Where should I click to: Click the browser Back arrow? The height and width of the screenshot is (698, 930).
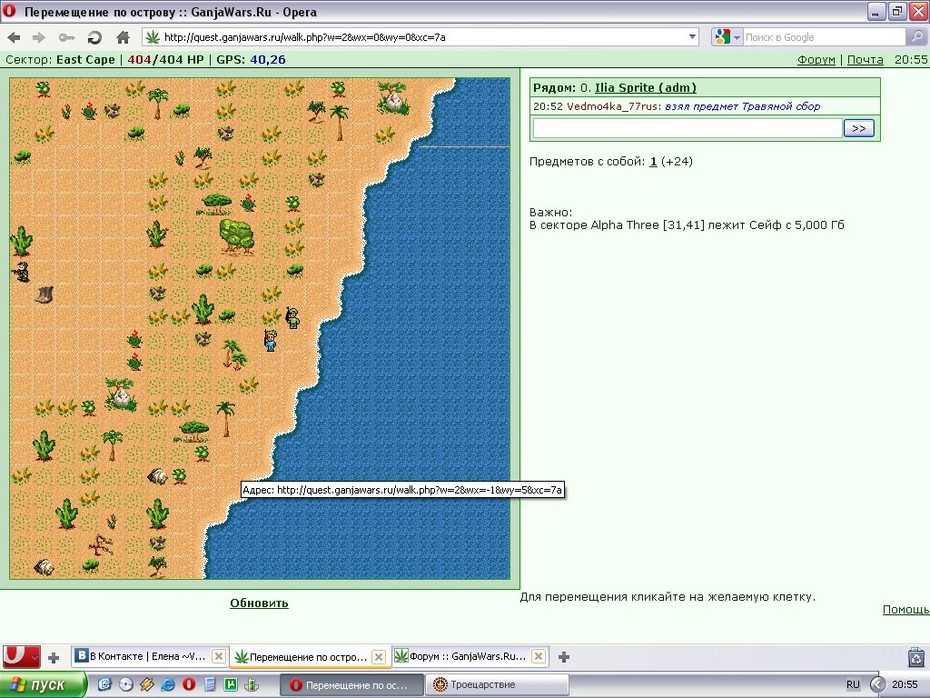14,37
